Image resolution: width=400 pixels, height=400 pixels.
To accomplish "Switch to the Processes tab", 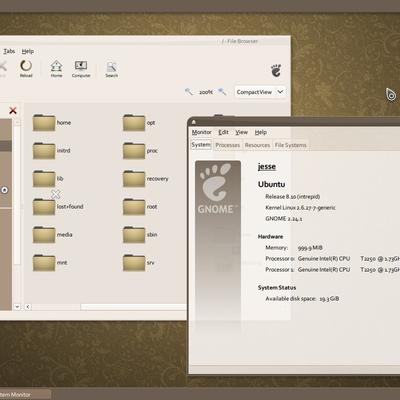I will 228,145.
